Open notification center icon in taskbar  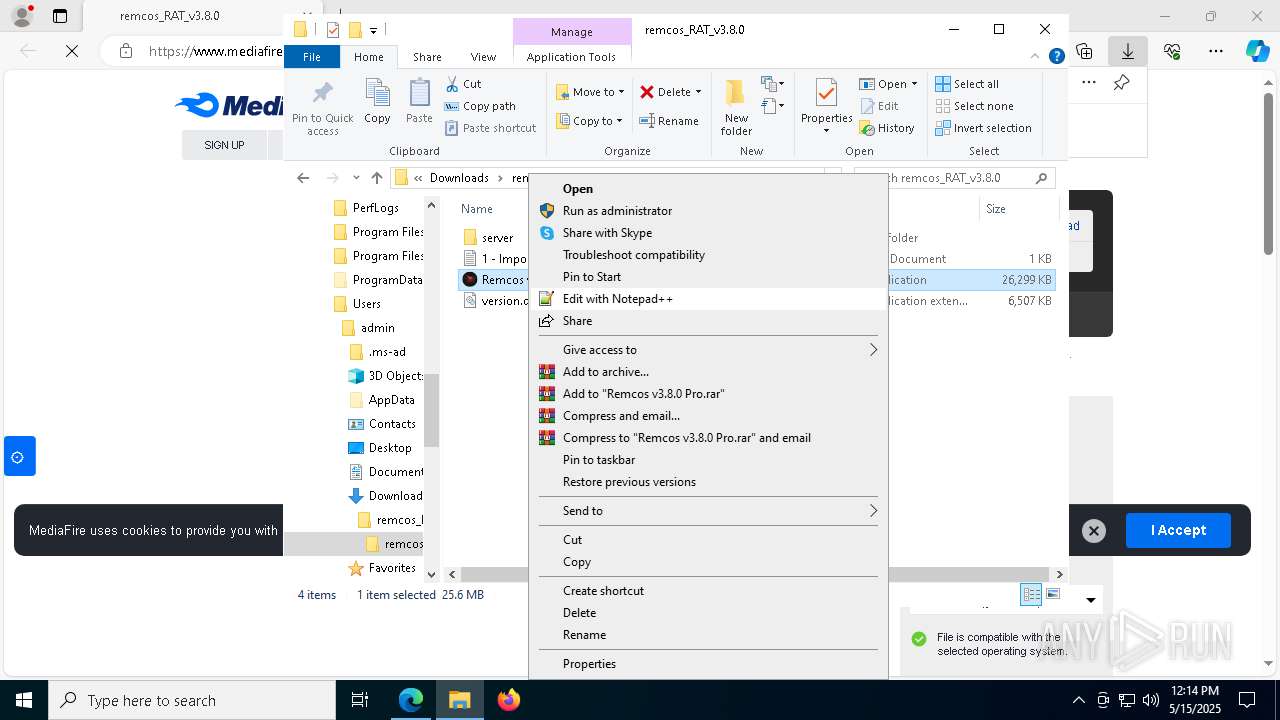coord(1247,700)
